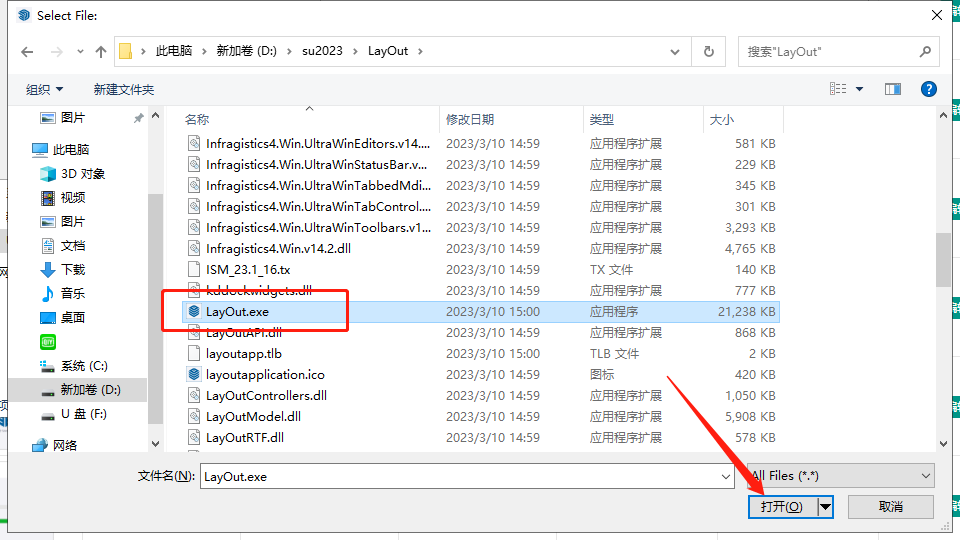The width and height of the screenshot is (960, 540).
Task: Open 音乐 folder in sidebar
Action: click(73, 294)
